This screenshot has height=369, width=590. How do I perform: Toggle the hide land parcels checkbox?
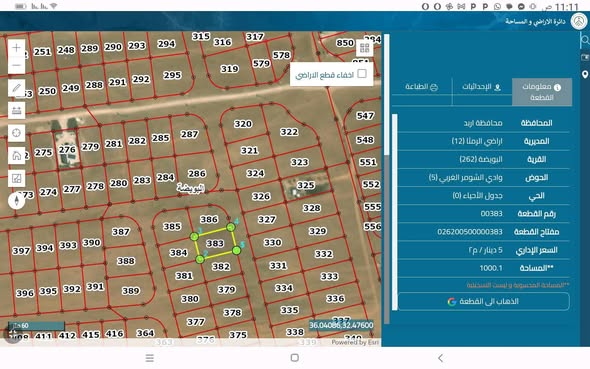coord(362,74)
